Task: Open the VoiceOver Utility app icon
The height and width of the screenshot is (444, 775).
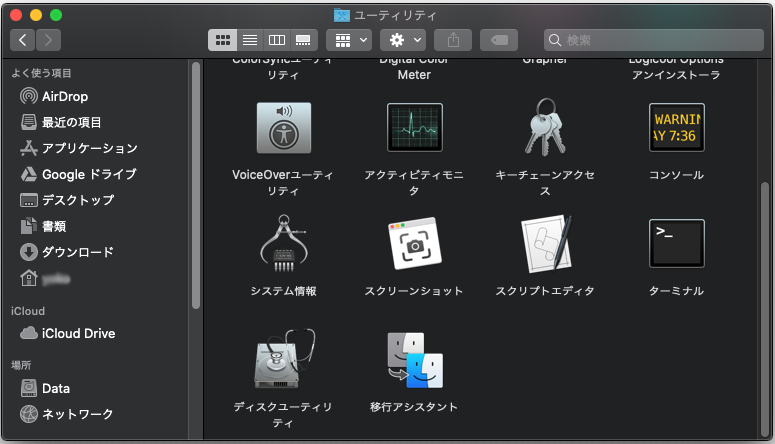Action: pyautogui.click(x=284, y=128)
